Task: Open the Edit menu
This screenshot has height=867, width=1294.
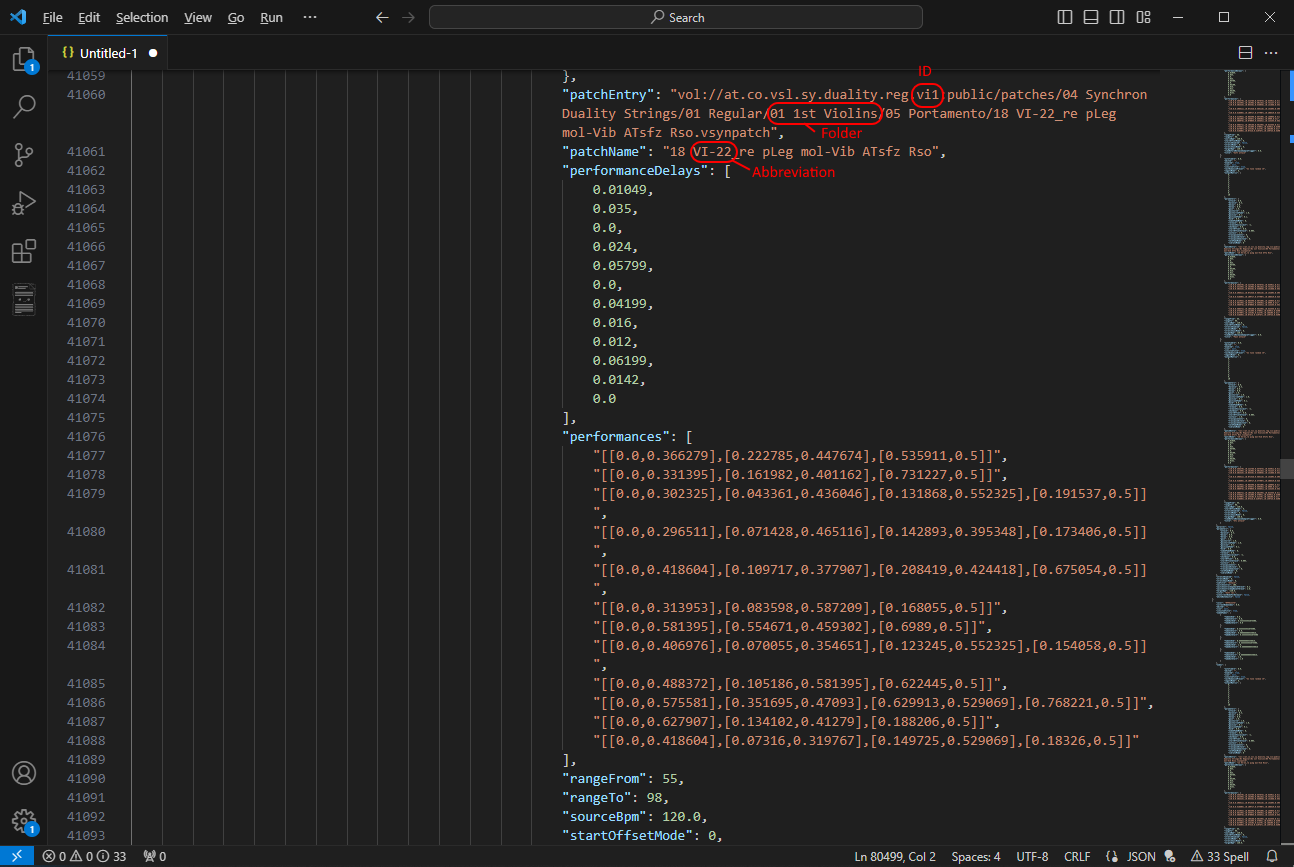Action: [x=89, y=18]
